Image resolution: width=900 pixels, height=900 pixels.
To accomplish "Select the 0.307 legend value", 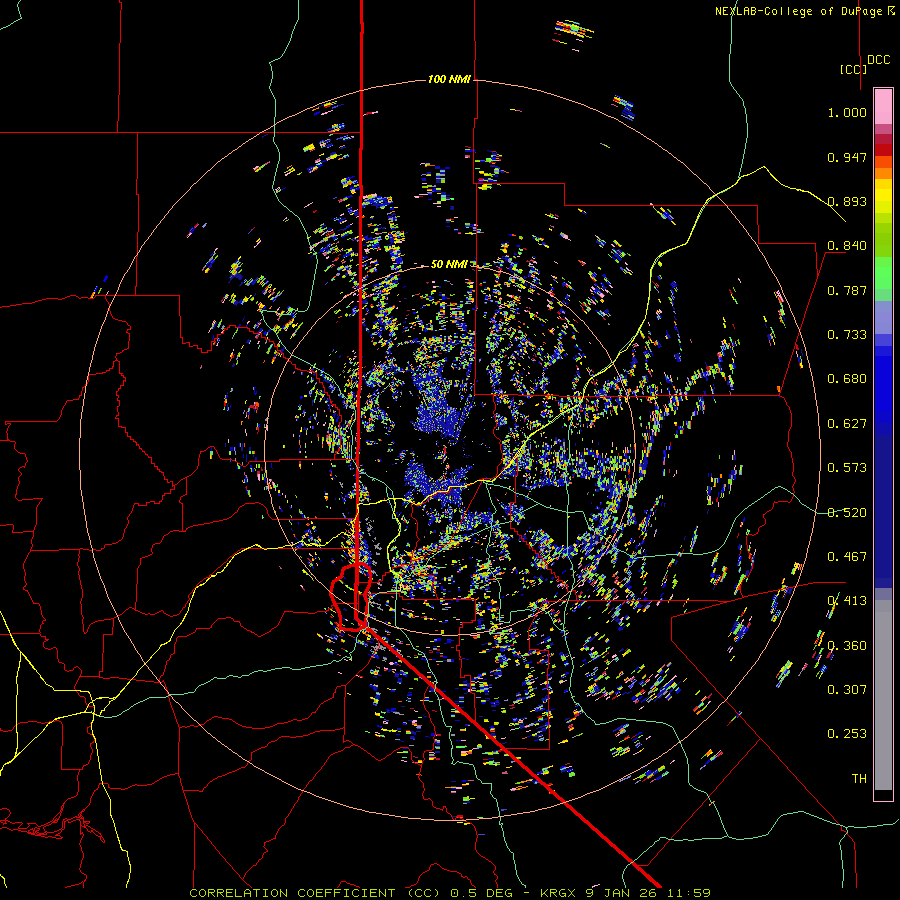I will point(847,690).
